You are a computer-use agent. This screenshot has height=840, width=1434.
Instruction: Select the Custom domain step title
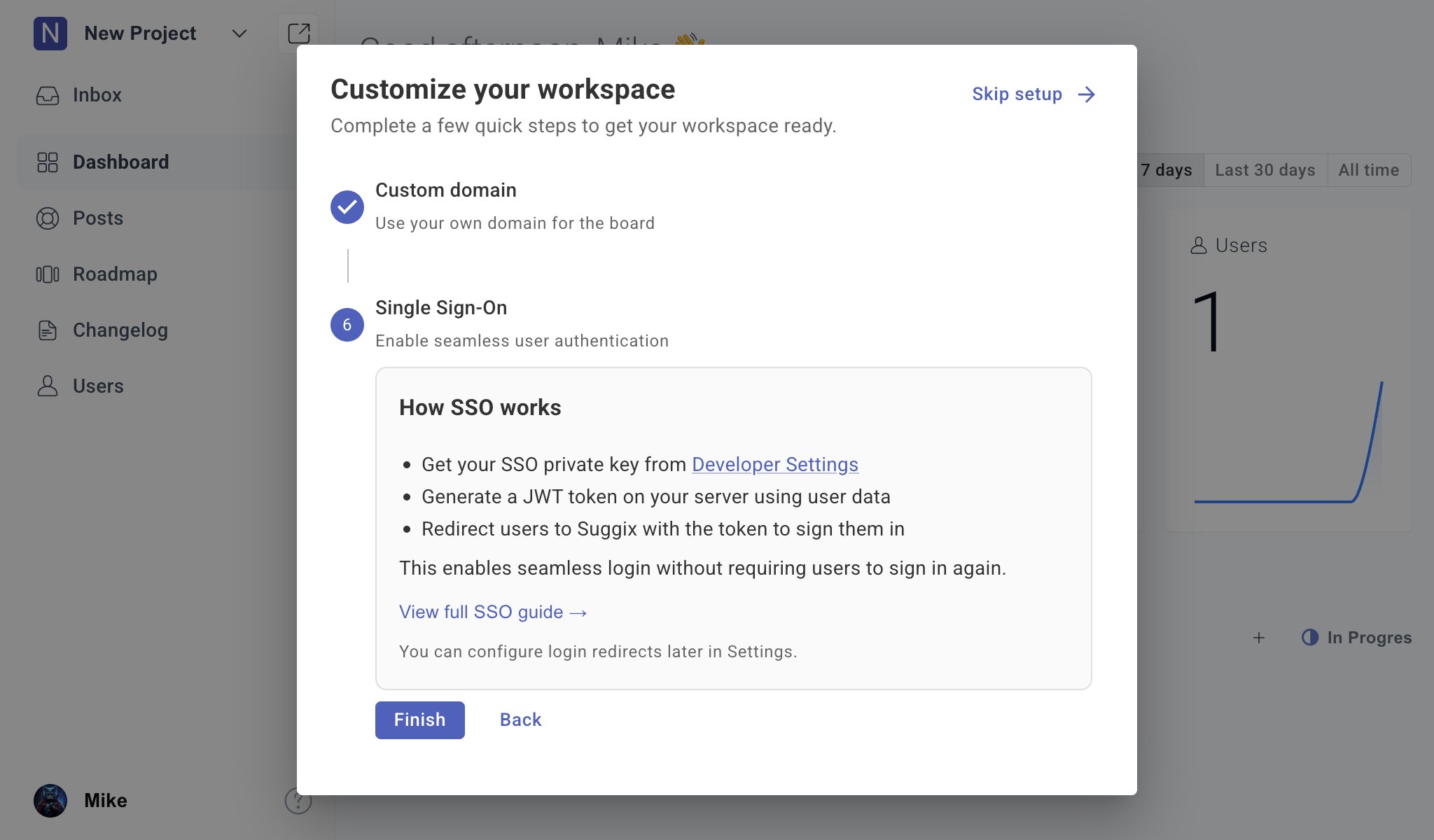[x=446, y=190]
